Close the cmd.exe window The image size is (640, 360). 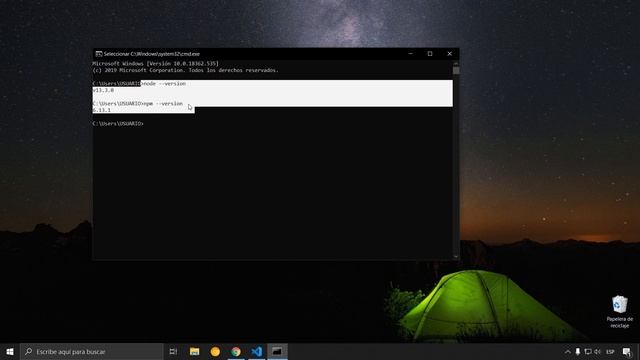coord(449,53)
